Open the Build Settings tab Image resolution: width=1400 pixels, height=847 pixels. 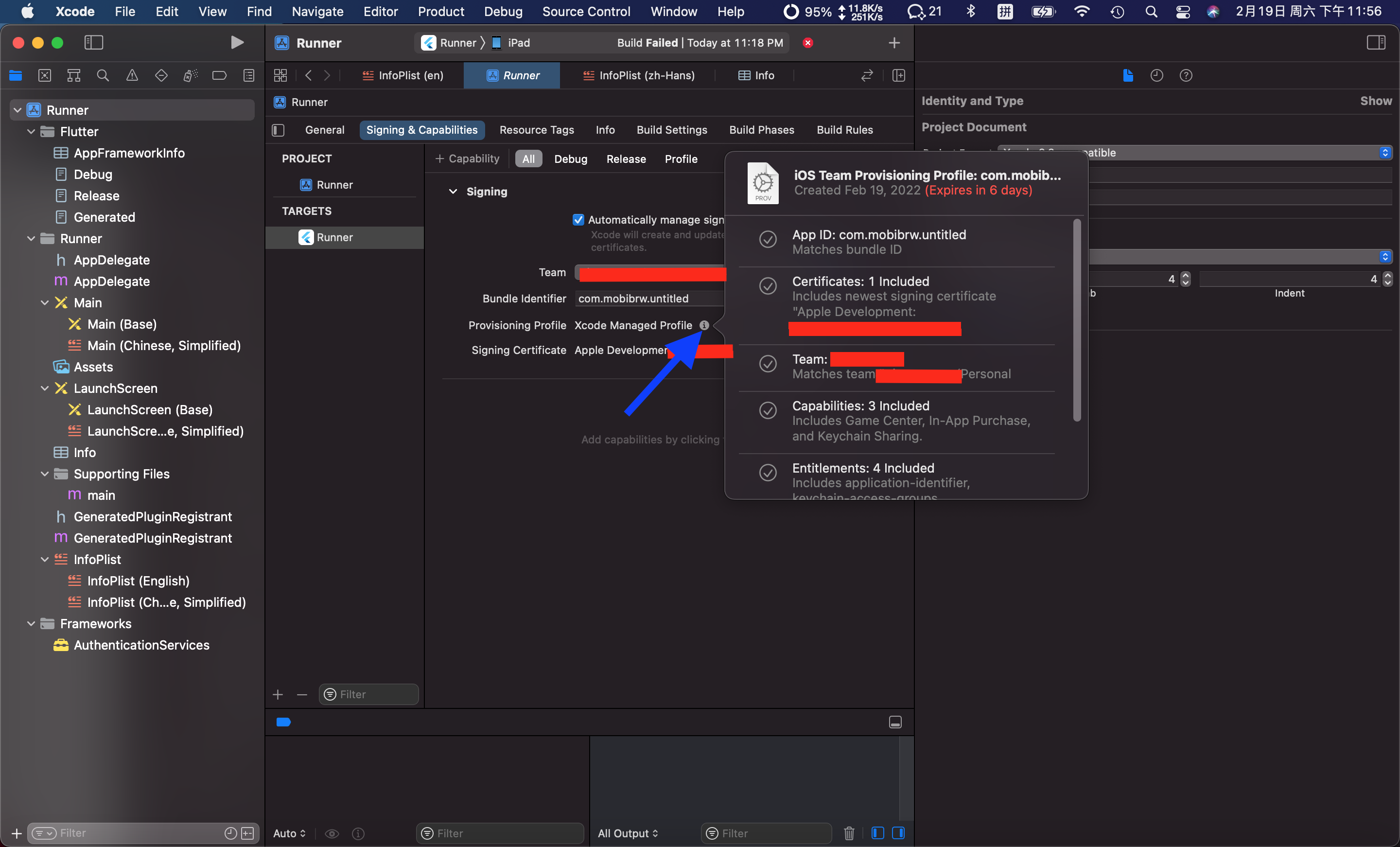coord(672,130)
